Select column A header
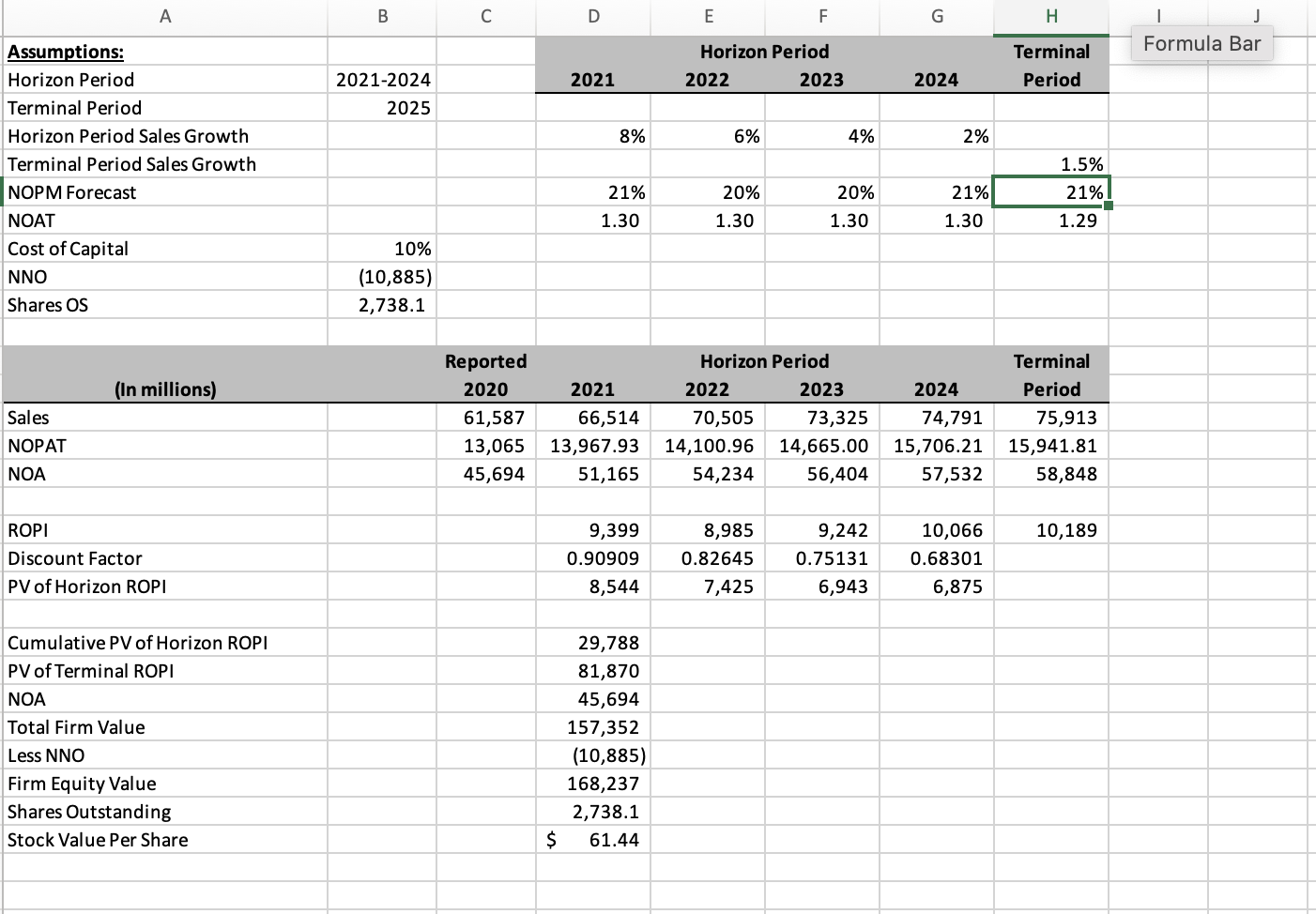Viewport: 1316px width, 914px height. [165, 16]
